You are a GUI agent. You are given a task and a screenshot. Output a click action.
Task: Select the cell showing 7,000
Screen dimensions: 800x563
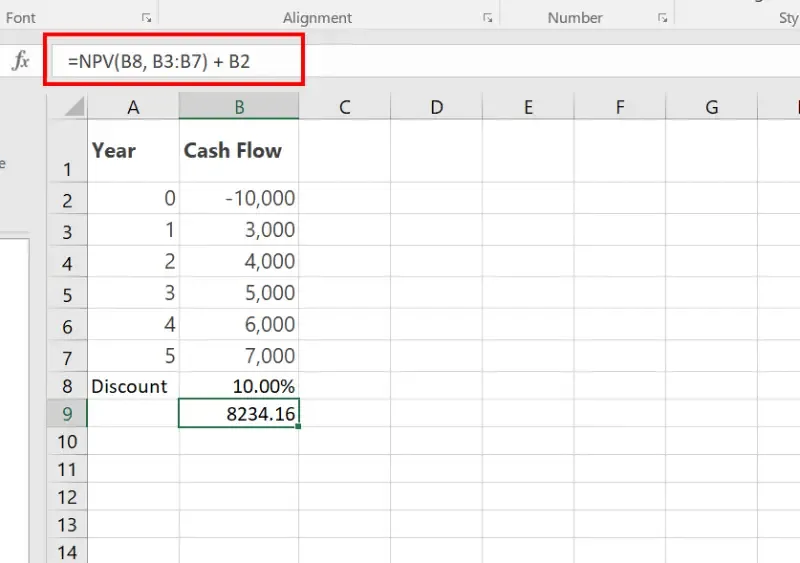[x=239, y=356]
